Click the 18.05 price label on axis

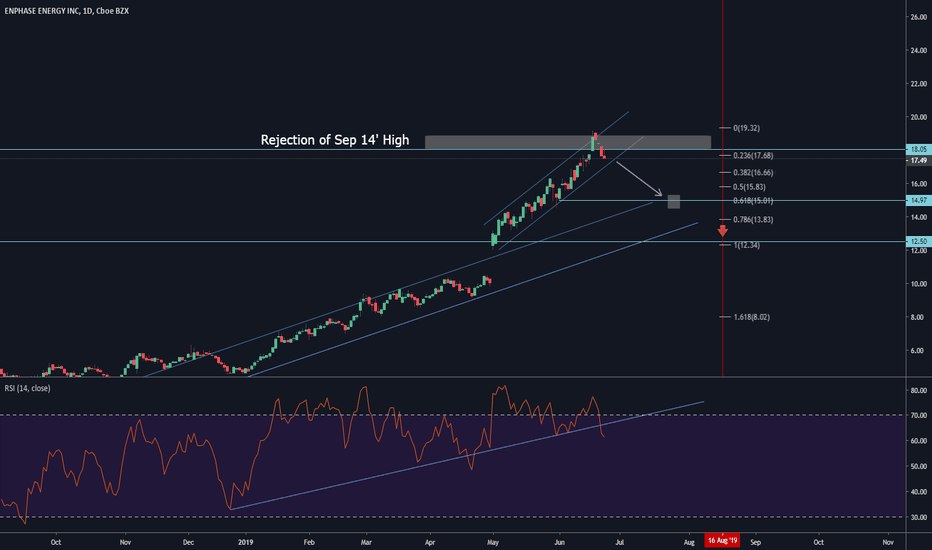[x=918, y=149]
